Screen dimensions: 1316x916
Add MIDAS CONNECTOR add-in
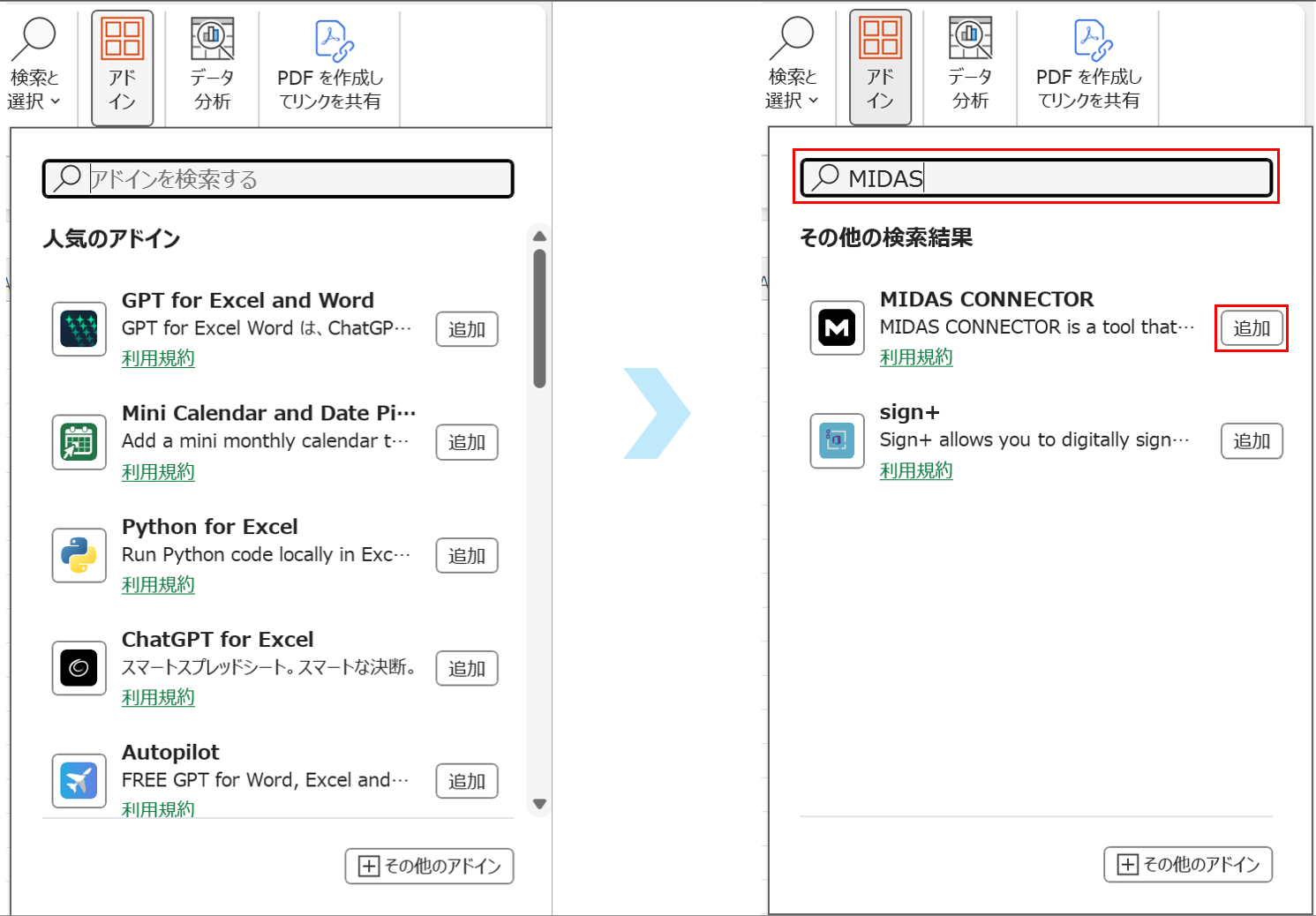pos(1252,328)
